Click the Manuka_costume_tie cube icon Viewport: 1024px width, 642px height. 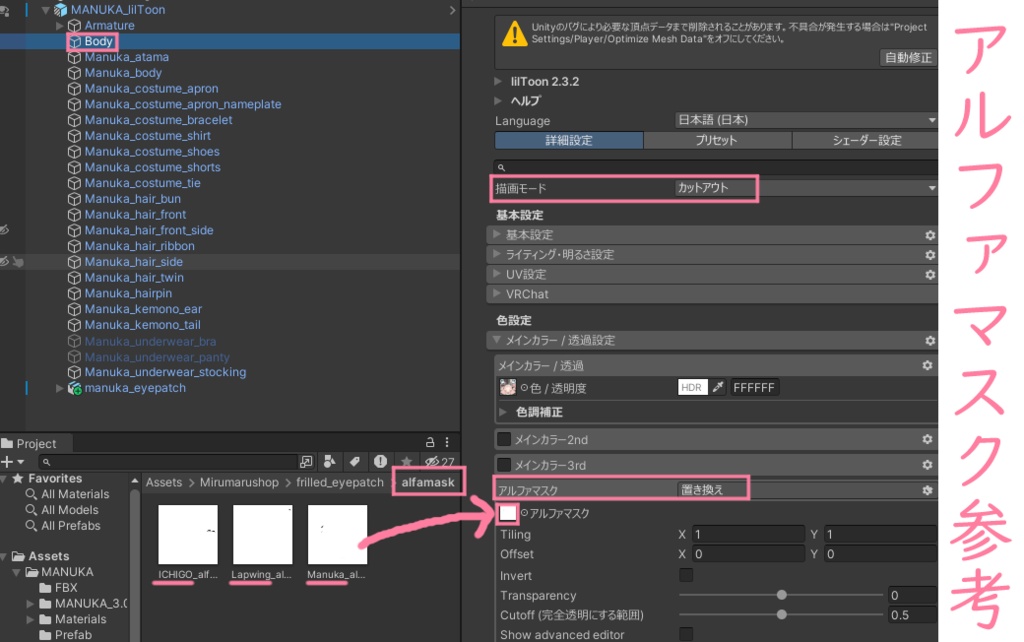pyautogui.click(x=74, y=184)
